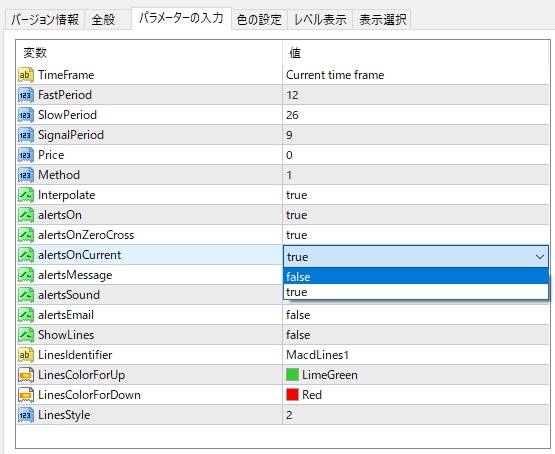Select the SlowPeriod variable name
The width and height of the screenshot is (555, 454).
click(x=67, y=115)
